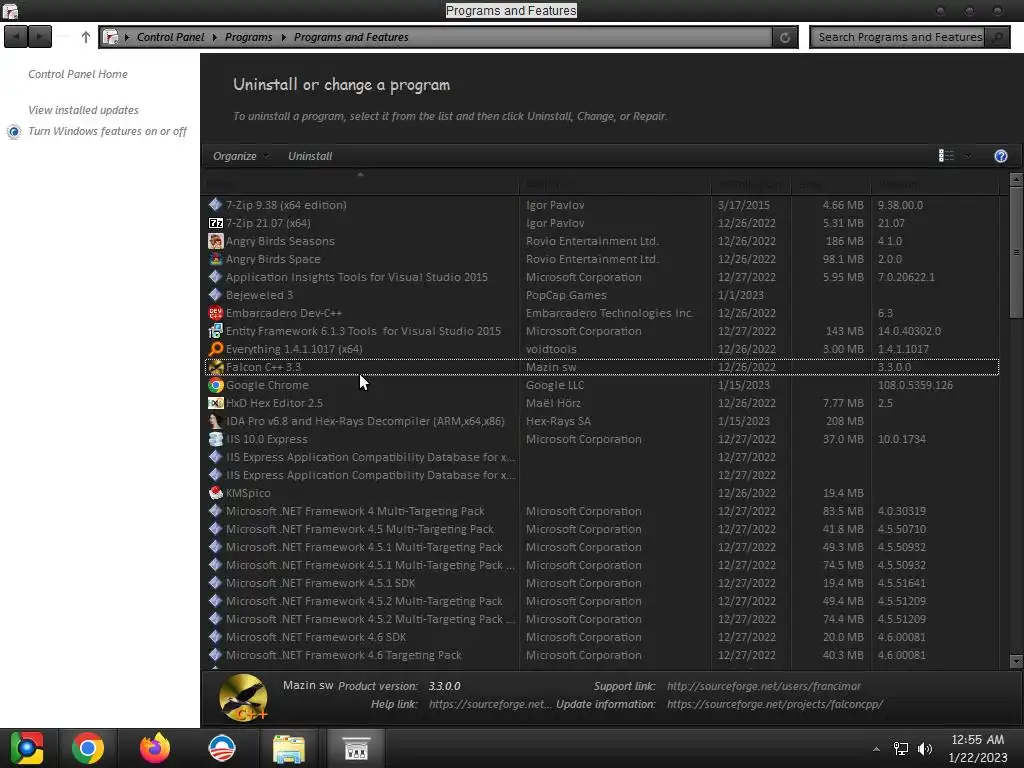
Task: Open File Explorer from the taskbar
Action: click(x=289, y=748)
